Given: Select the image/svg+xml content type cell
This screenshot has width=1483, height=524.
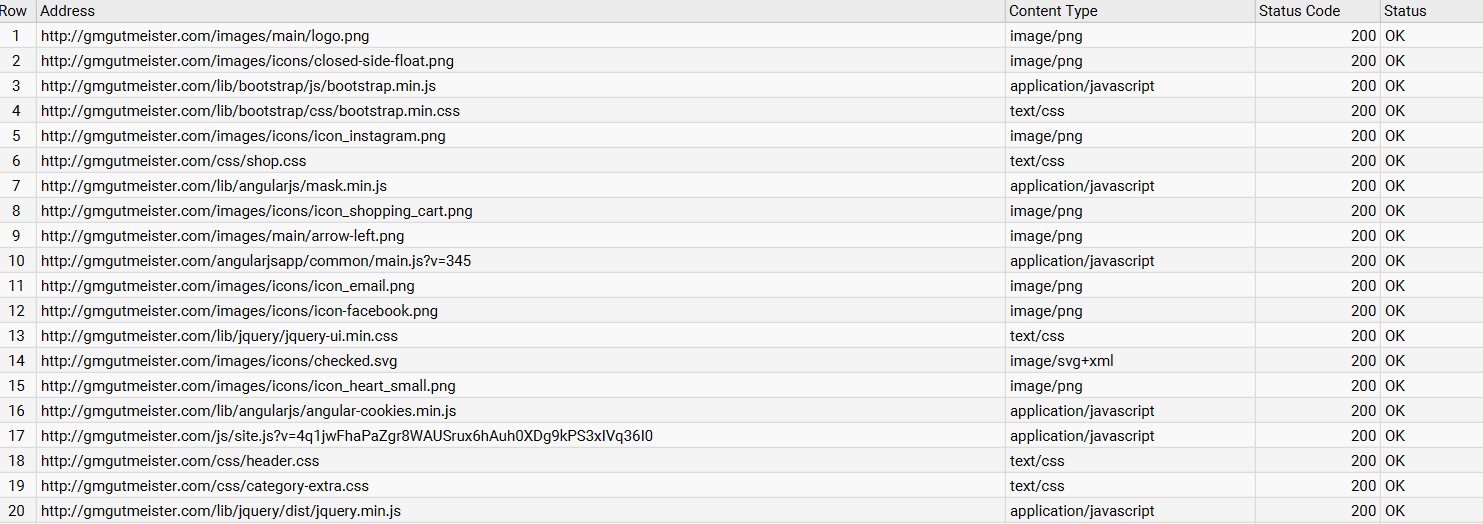Looking at the screenshot, I should pyautogui.click(x=1061, y=361).
